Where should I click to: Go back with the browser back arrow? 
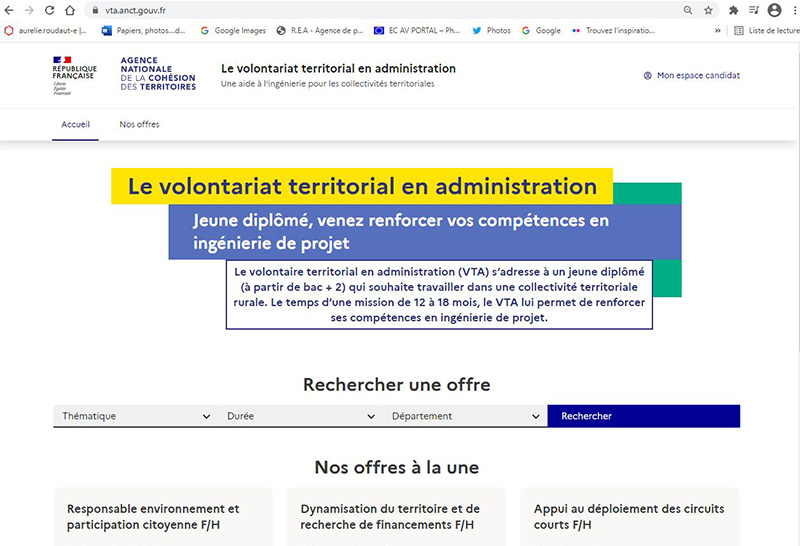coord(9,10)
